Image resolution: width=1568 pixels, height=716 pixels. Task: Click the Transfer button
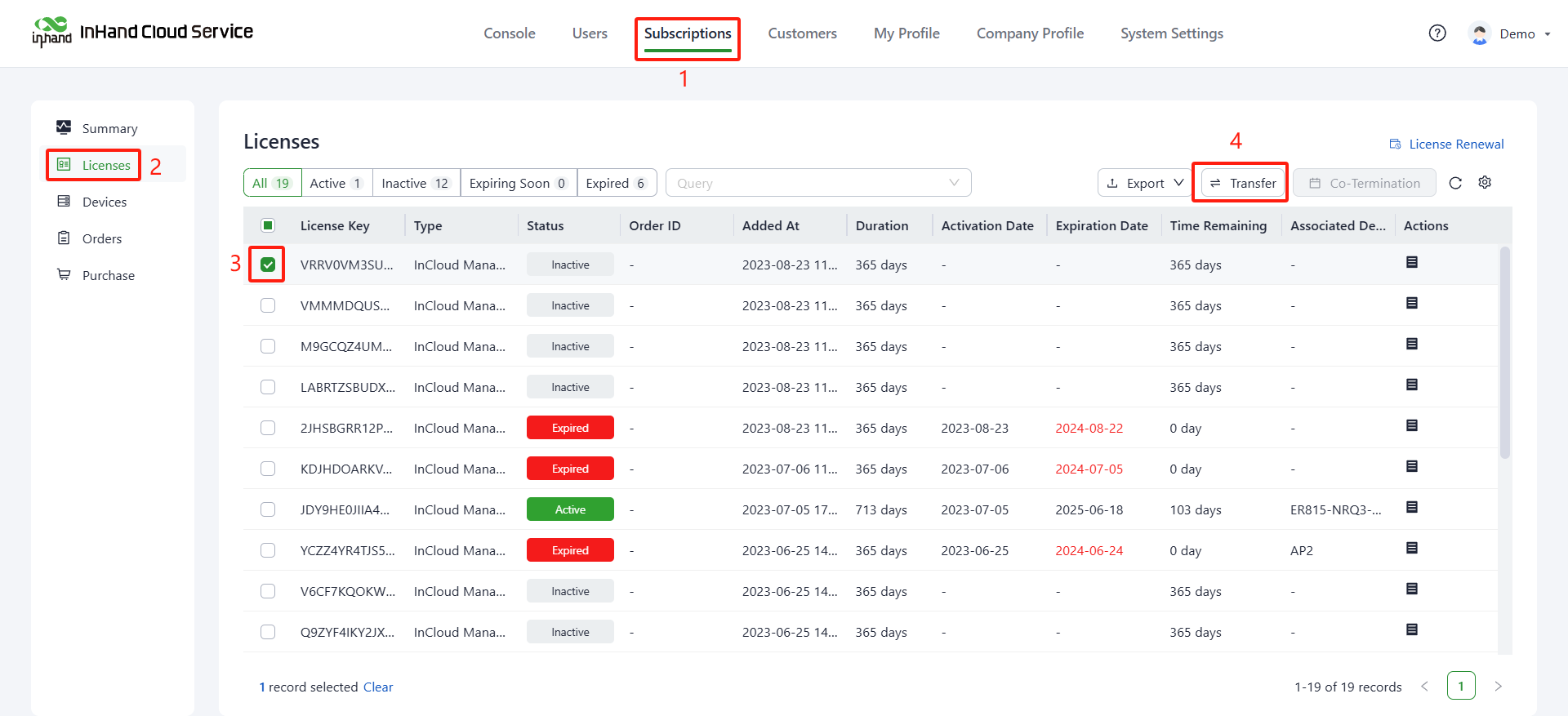coord(1244,183)
